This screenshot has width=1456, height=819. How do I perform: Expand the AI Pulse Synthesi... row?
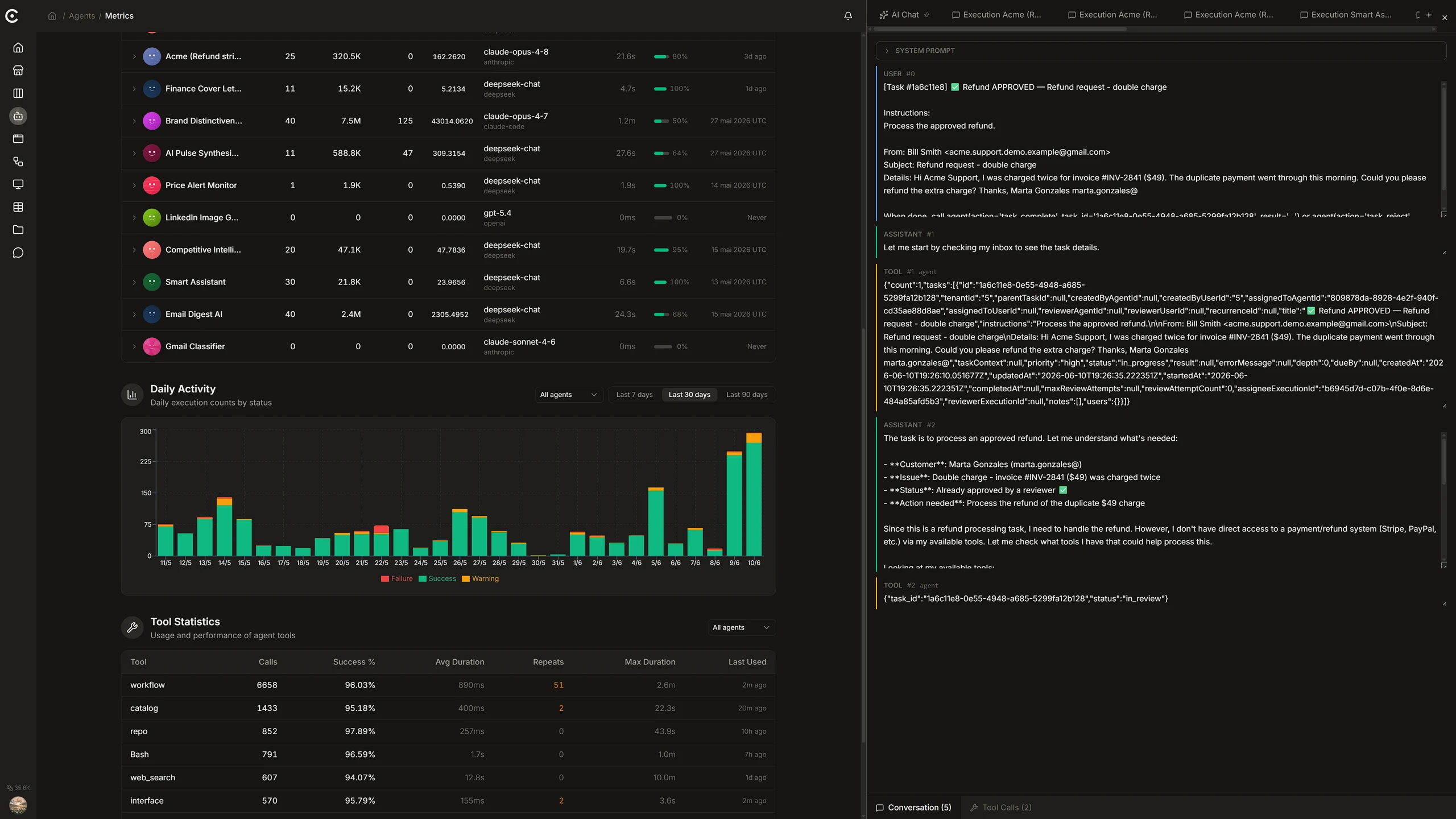[x=134, y=154]
